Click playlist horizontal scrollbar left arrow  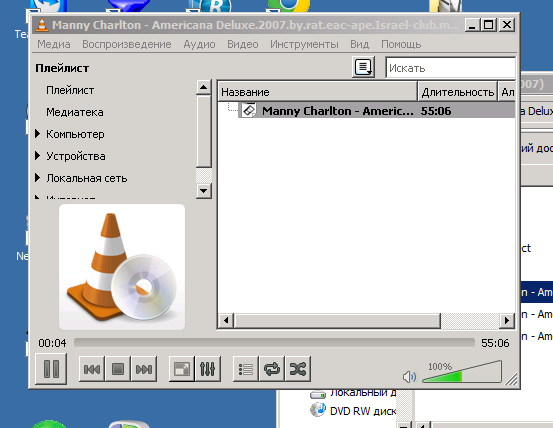226,320
